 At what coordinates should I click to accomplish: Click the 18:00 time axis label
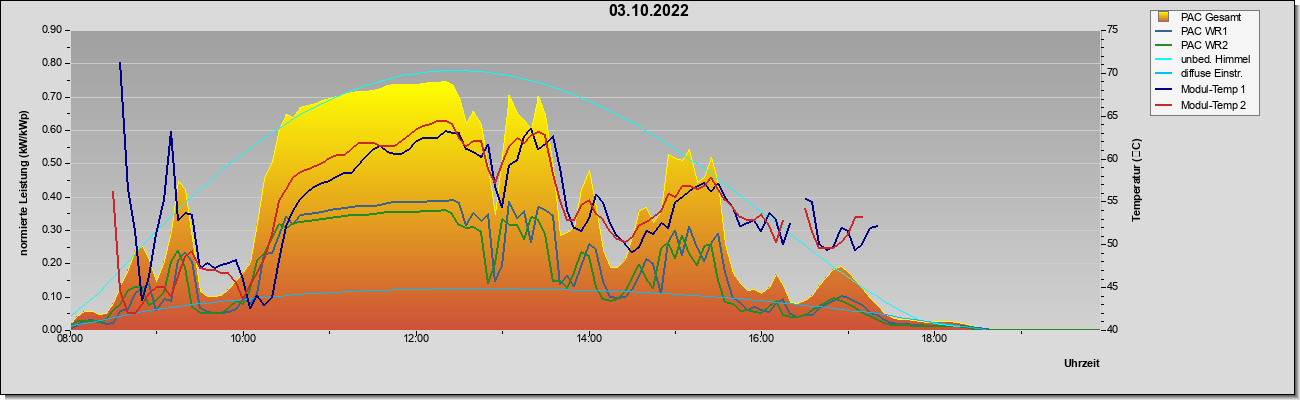point(934,340)
